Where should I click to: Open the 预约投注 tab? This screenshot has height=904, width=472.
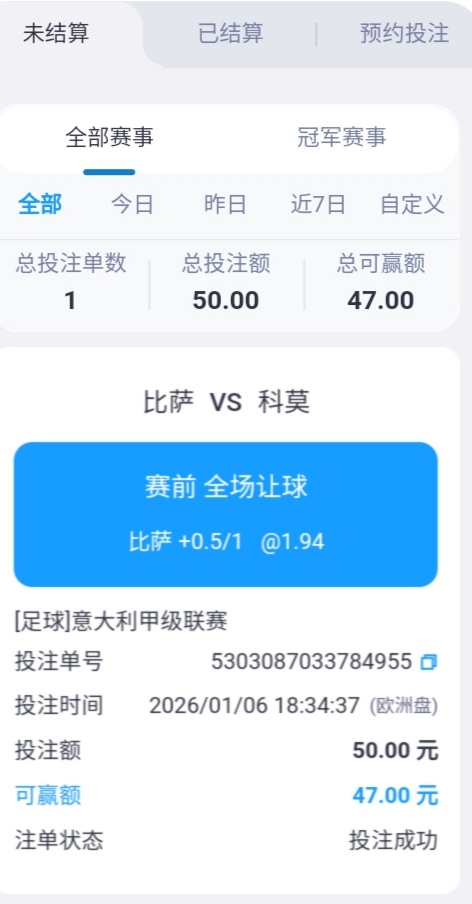404,33
